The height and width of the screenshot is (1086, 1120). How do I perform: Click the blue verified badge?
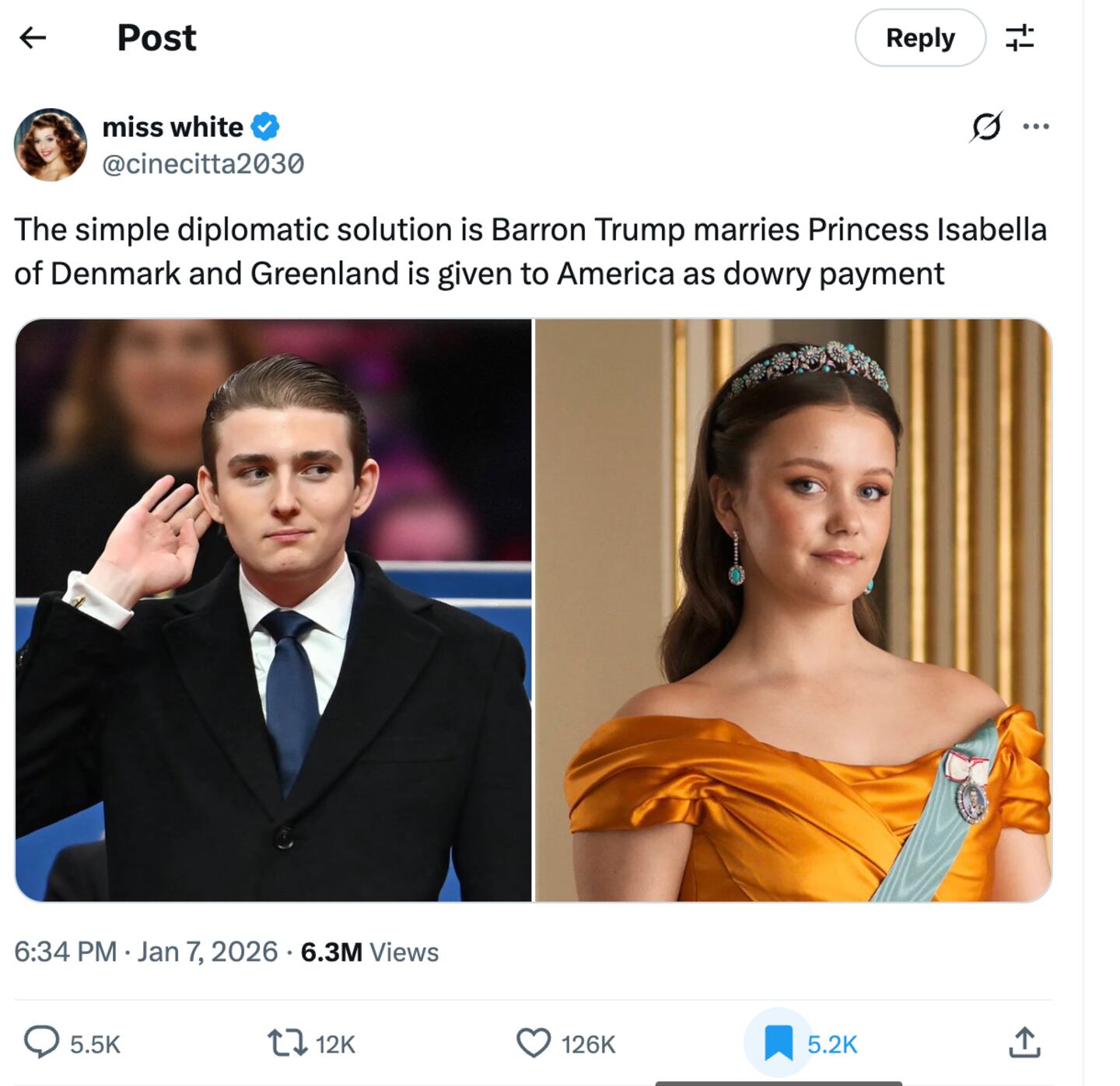tap(265, 126)
